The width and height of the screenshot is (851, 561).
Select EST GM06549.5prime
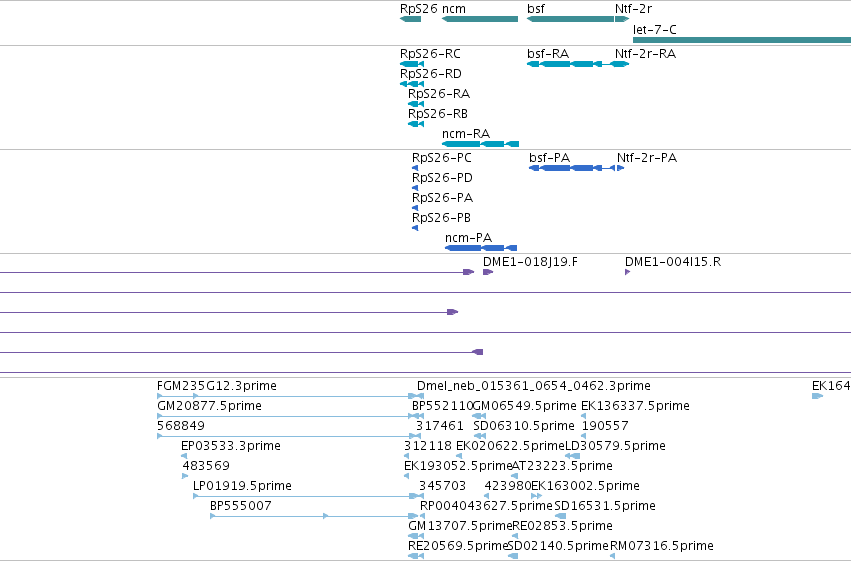[x=524, y=406]
